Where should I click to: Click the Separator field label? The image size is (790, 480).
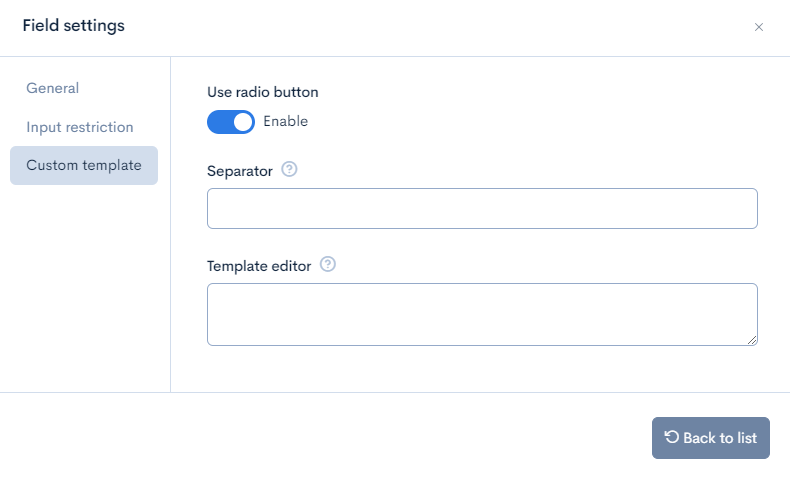tap(240, 171)
